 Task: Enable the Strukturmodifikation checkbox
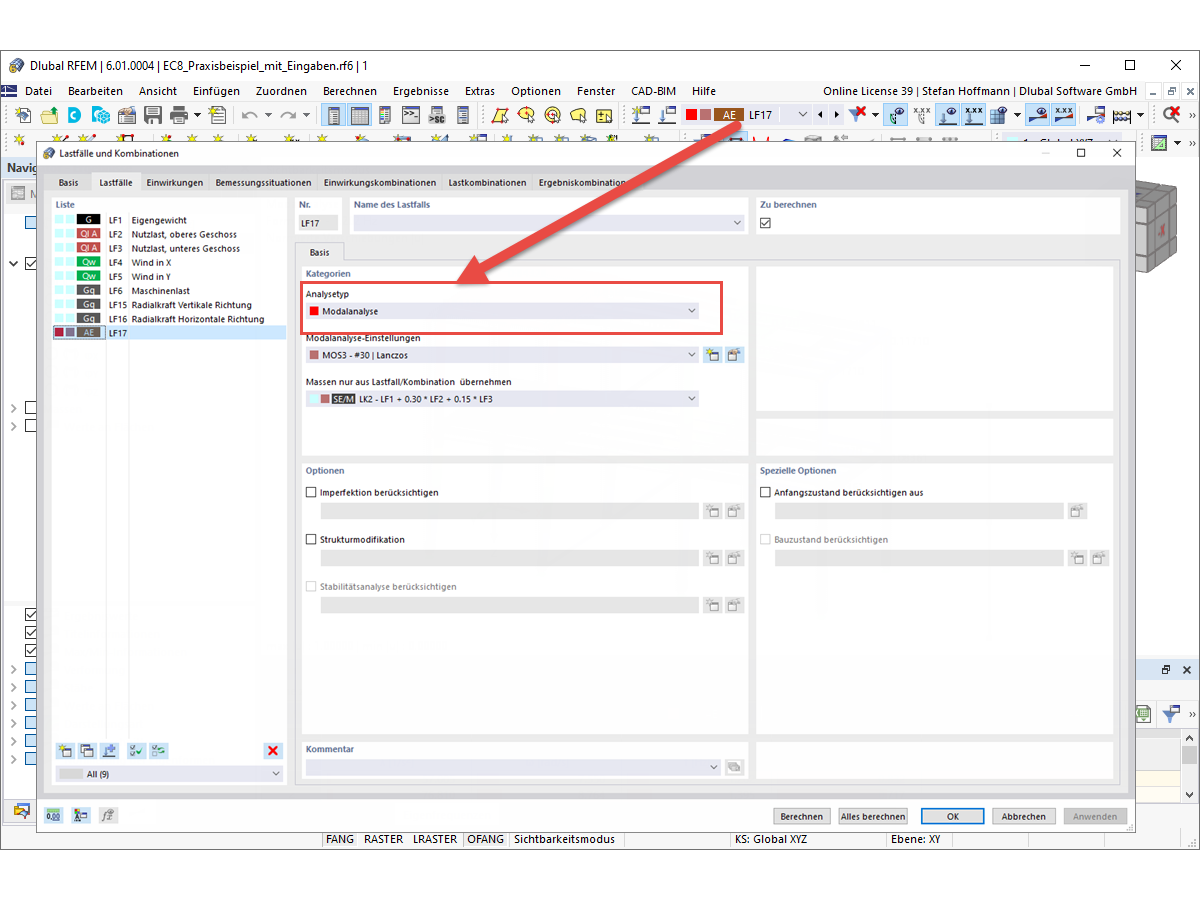coord(310,539)
